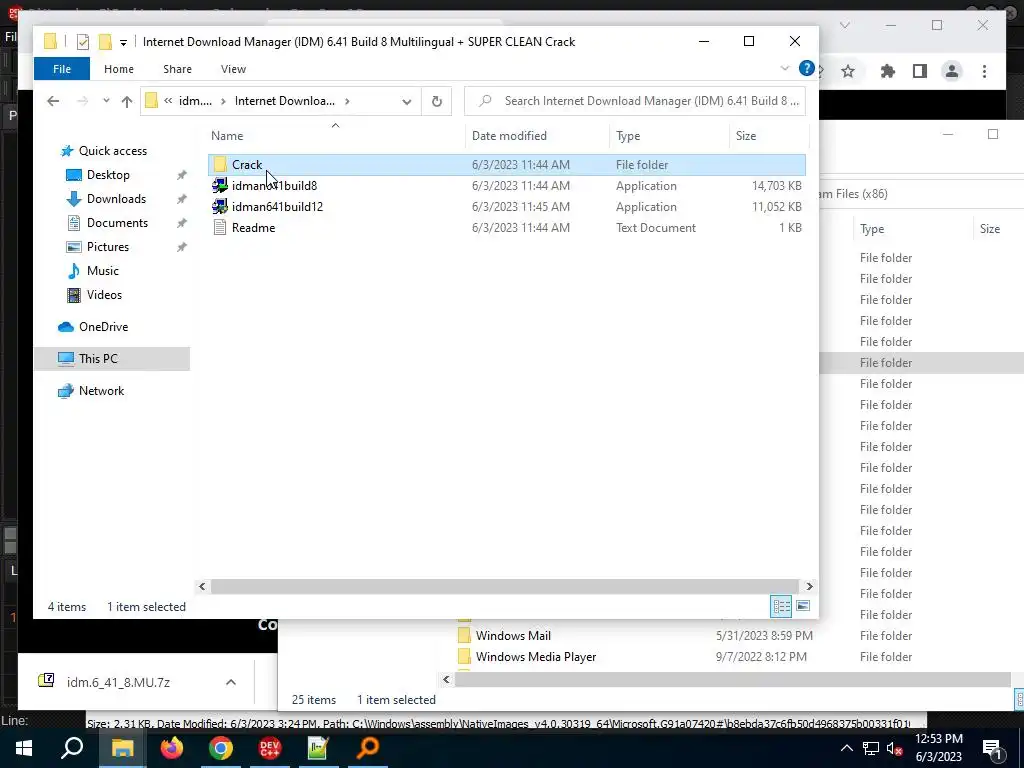1024x768 pixels.
Task: Open taskbar Search
Action: pyautogui.click(x=72, y=748)
